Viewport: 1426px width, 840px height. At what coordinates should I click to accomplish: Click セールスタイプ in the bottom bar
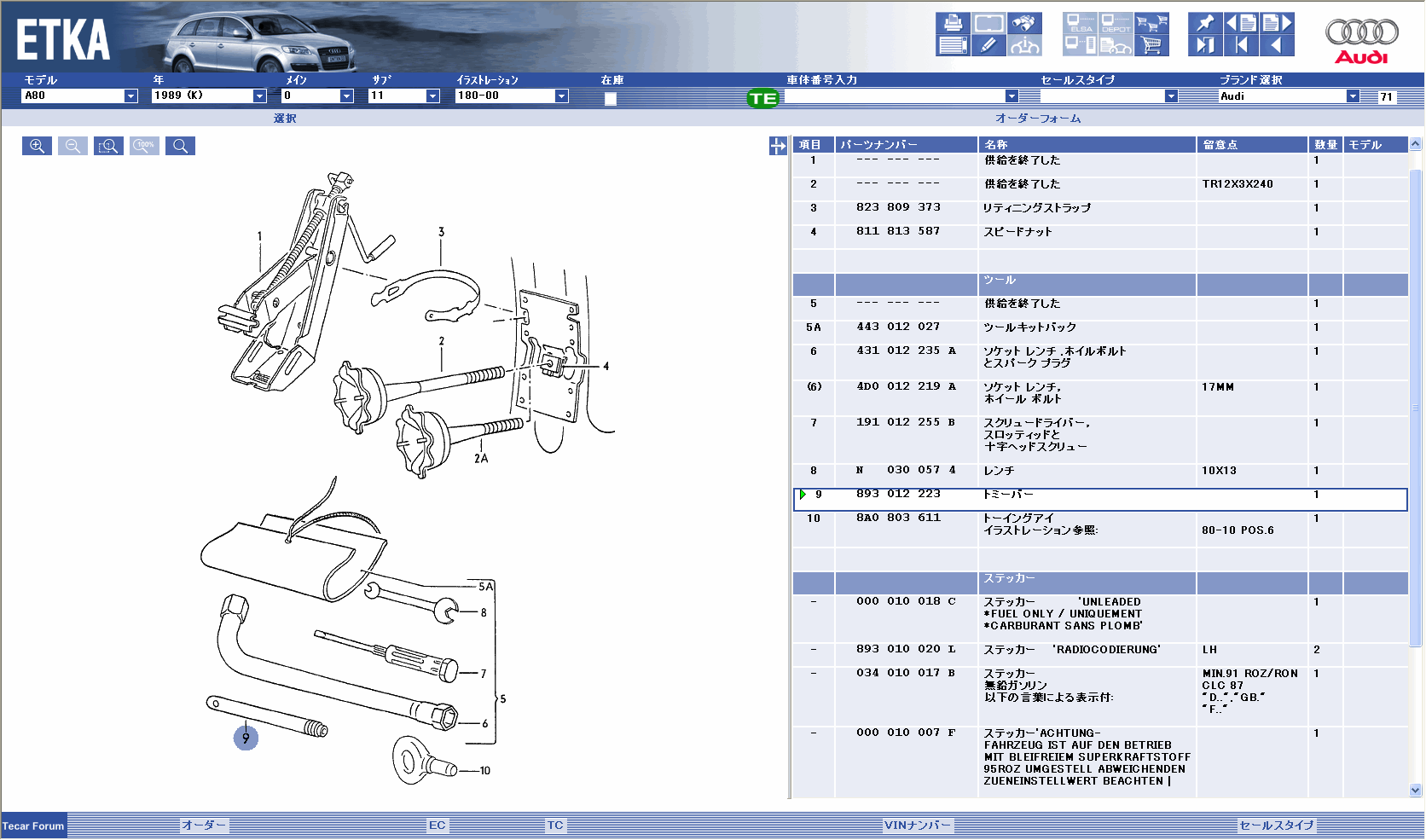click(1277, 825)
